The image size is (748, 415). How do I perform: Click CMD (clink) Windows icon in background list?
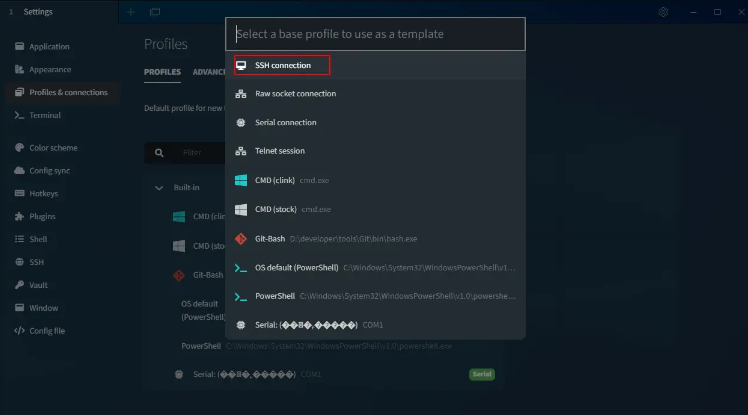tap(179, 217)
